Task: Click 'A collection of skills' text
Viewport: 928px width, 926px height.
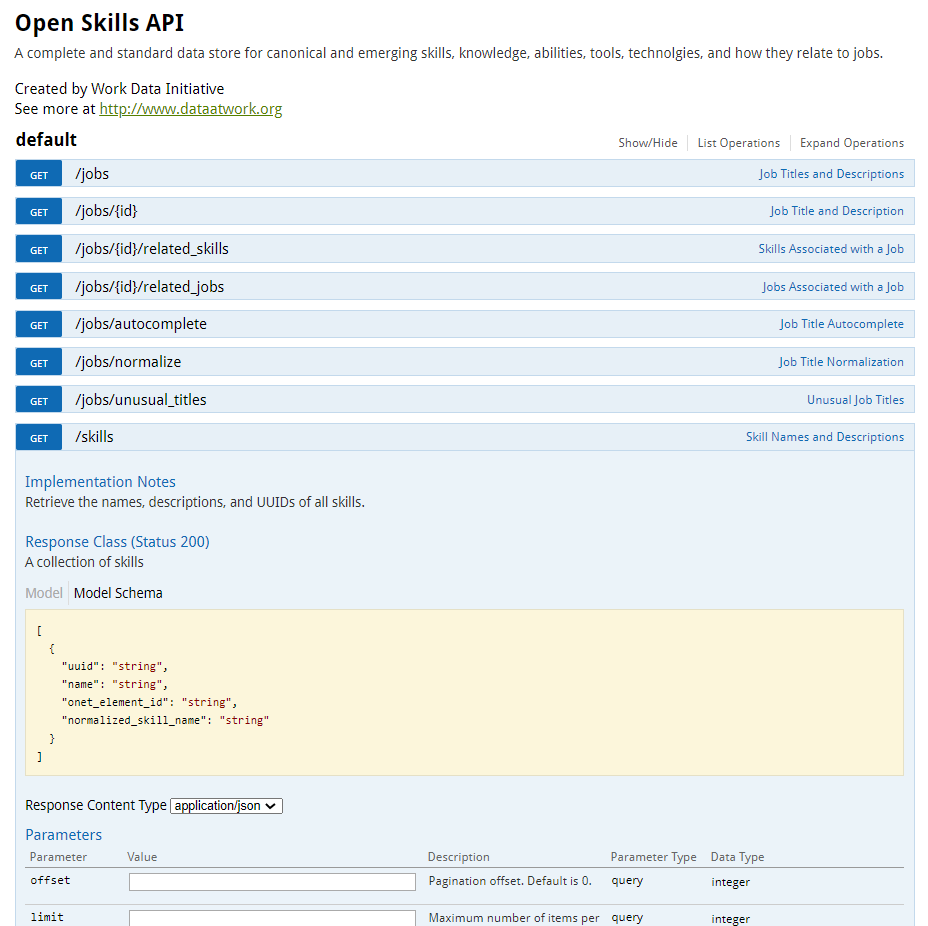Action: click(84, 563)
